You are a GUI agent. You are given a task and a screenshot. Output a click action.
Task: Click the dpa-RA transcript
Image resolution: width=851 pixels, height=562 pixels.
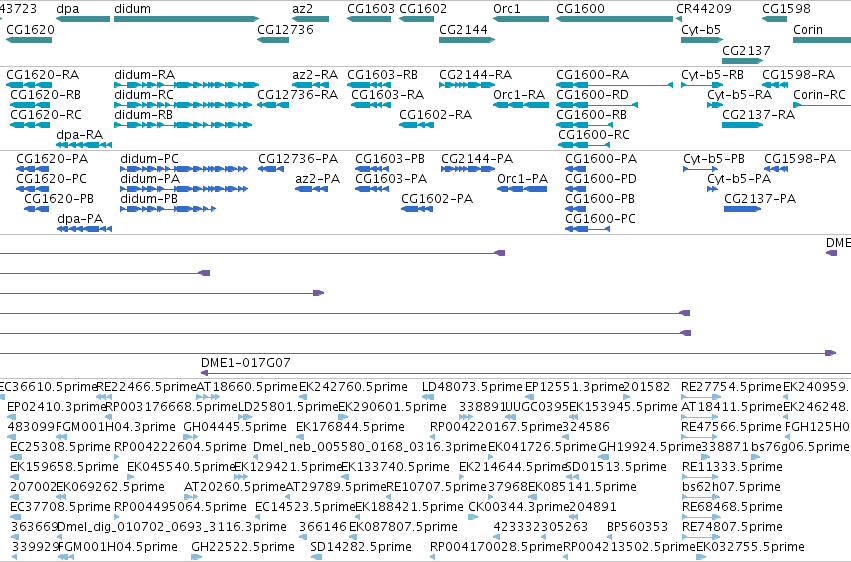click(x=84, y=145)
